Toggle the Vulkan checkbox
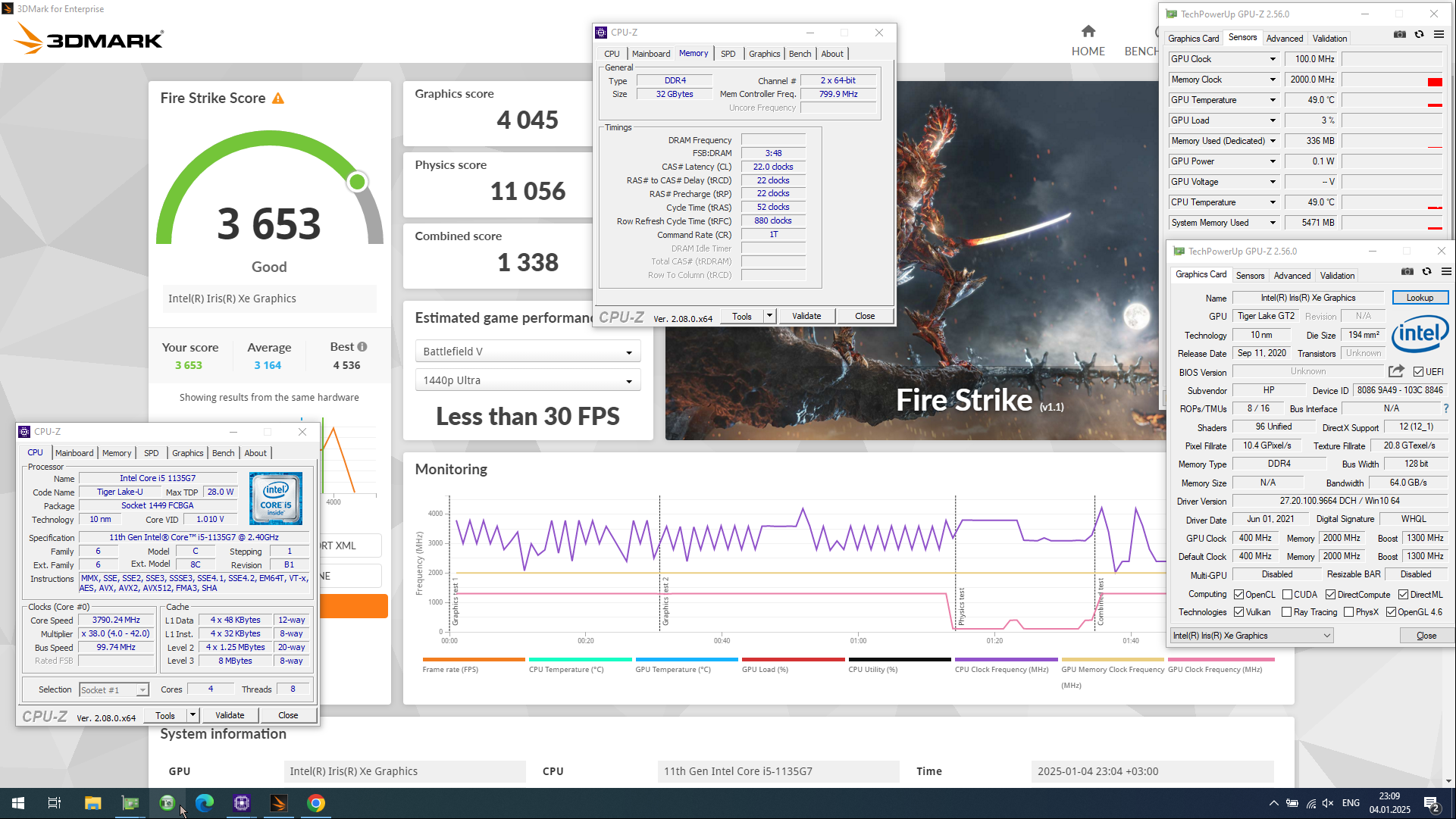The height and width of the screenshot is (819, 1456). (1238, 612)
